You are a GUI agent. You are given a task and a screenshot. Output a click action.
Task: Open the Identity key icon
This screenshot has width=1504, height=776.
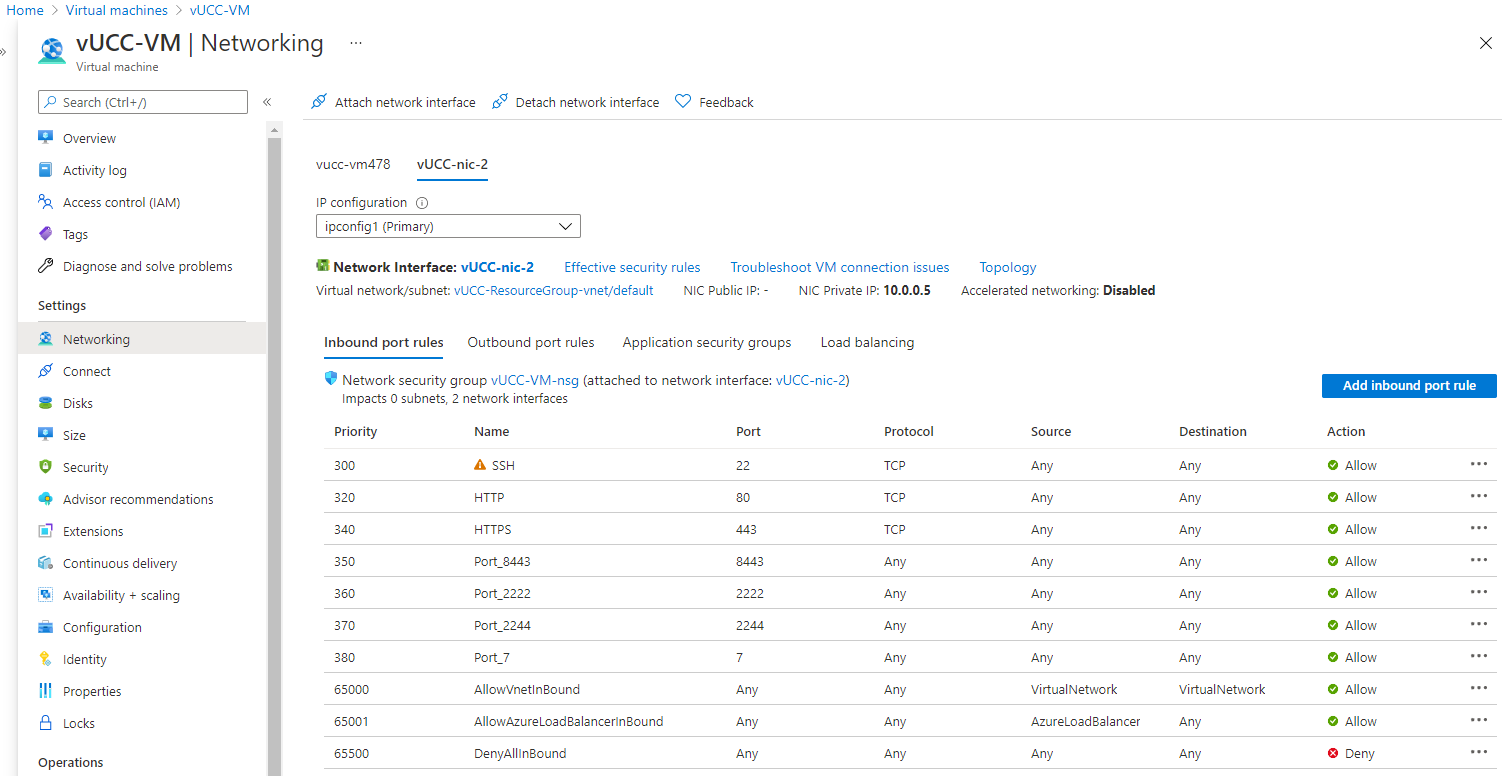click(x=45, y=659)
